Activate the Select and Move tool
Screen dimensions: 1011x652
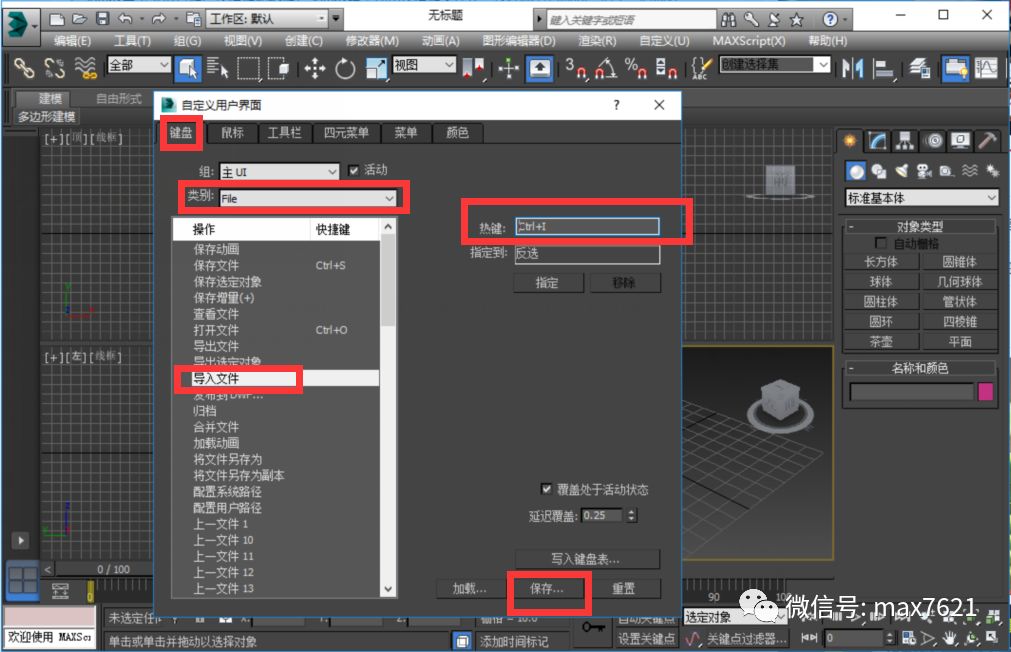tap(315, 68)
